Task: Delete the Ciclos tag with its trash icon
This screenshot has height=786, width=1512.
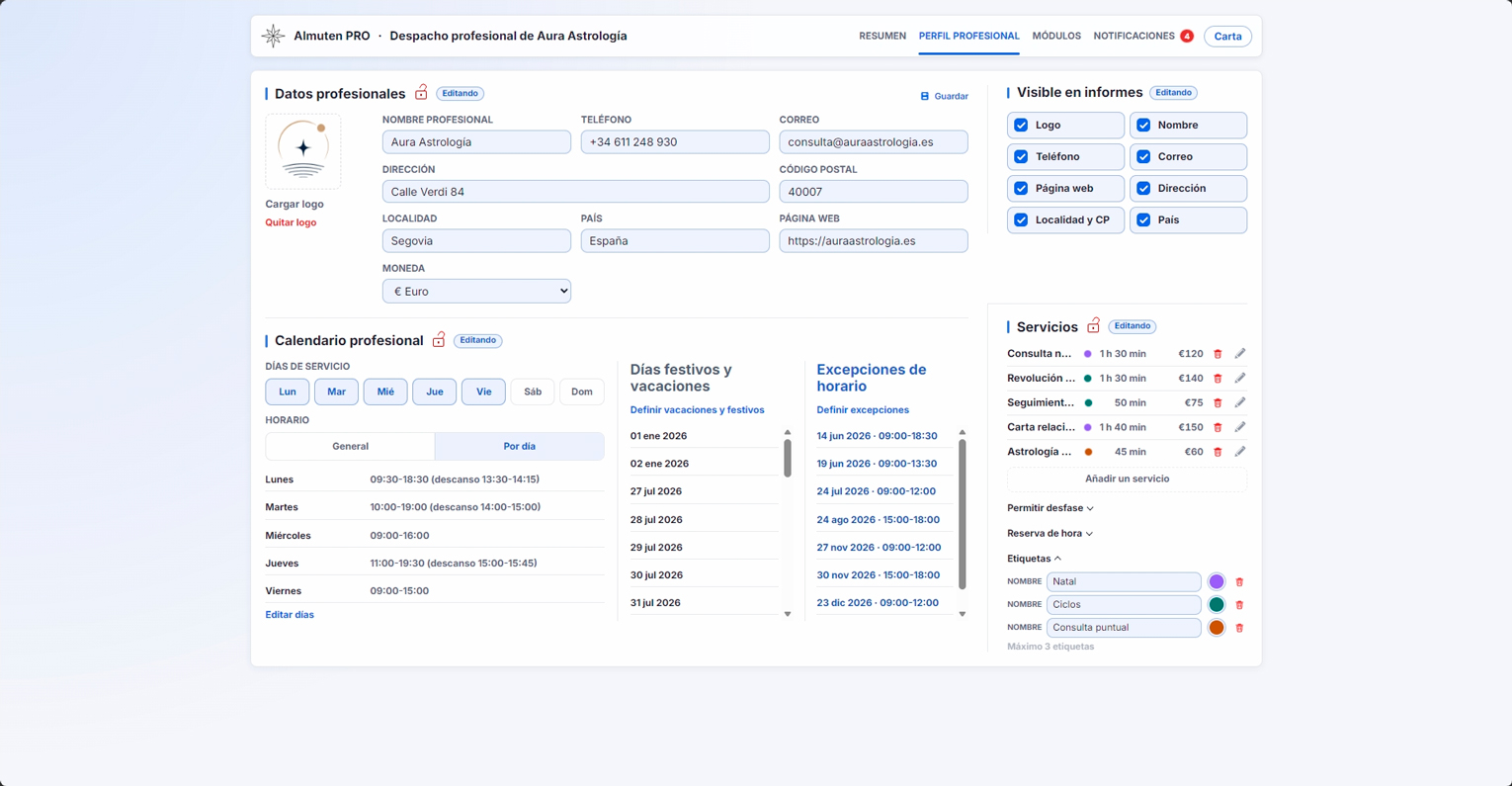Action: pos(1239,605)
